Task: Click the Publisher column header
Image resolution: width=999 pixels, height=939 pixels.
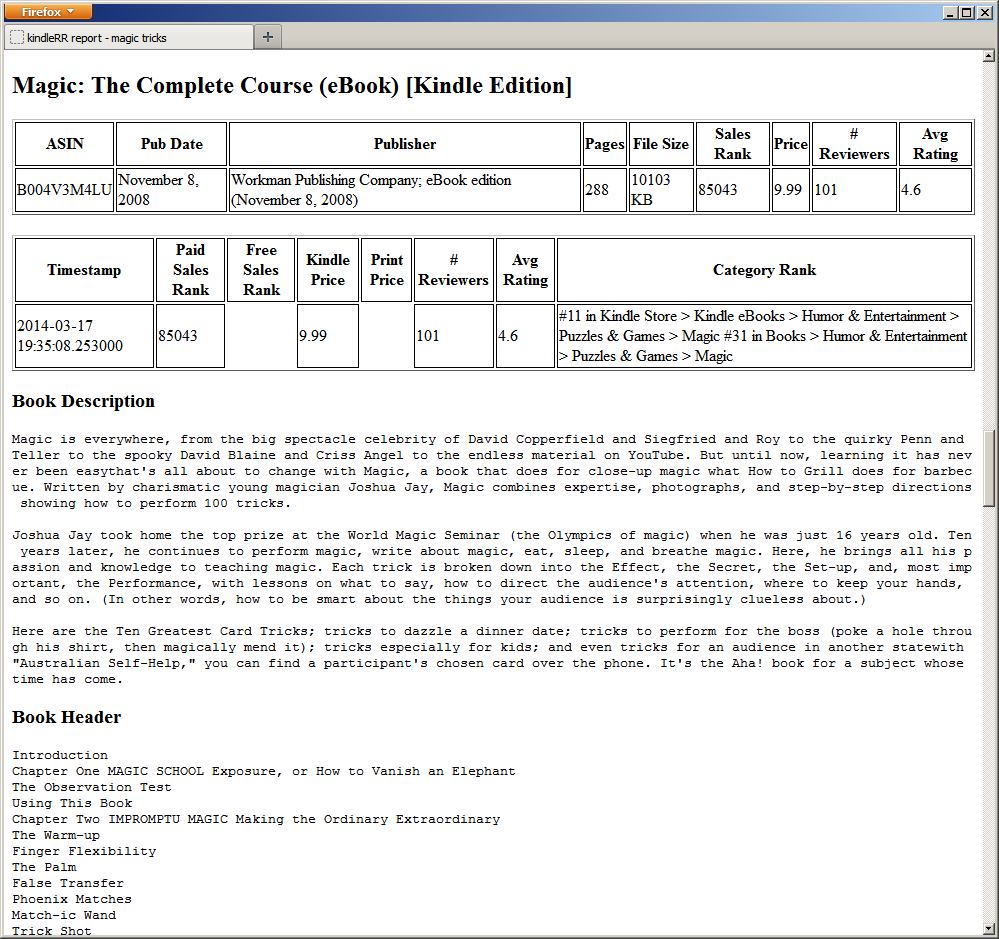Action: click(405, 144)
